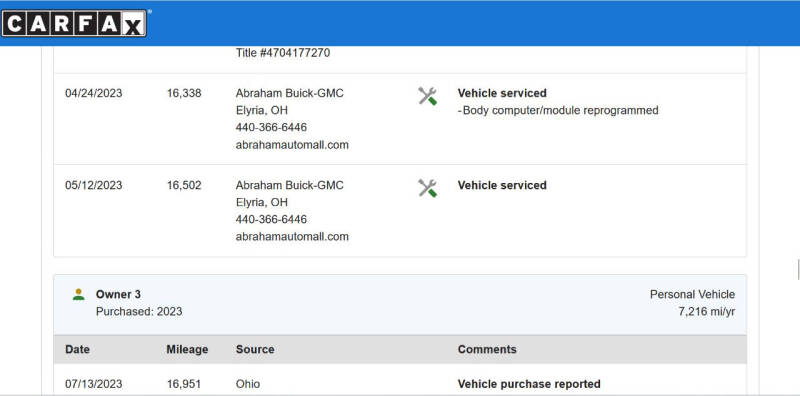Click the Date column header
The width and height of the screenshot is (800, 396).
pyautogui.click(x=78, y=350)
